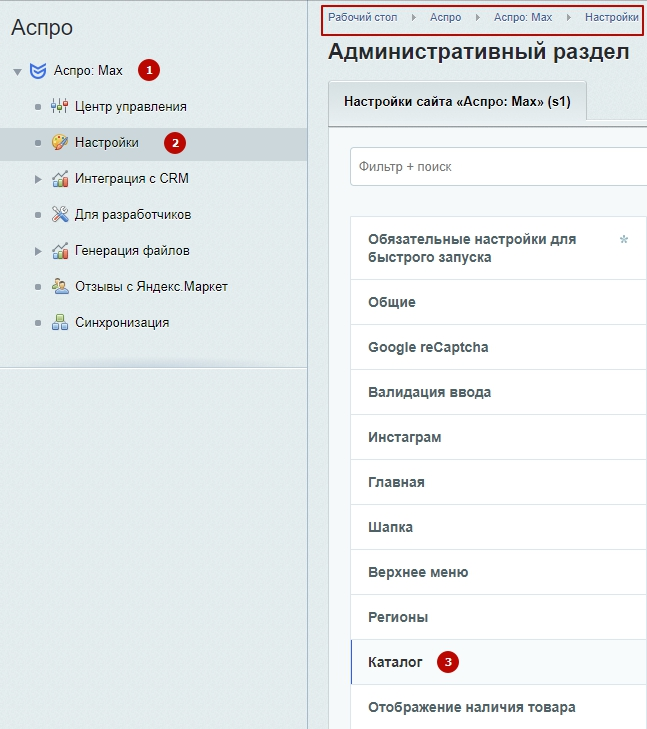Image resolution: width=647 pixels, height=729 pixels.
Task: Select Настройки in the sidebar
Action: coord(107,142)
